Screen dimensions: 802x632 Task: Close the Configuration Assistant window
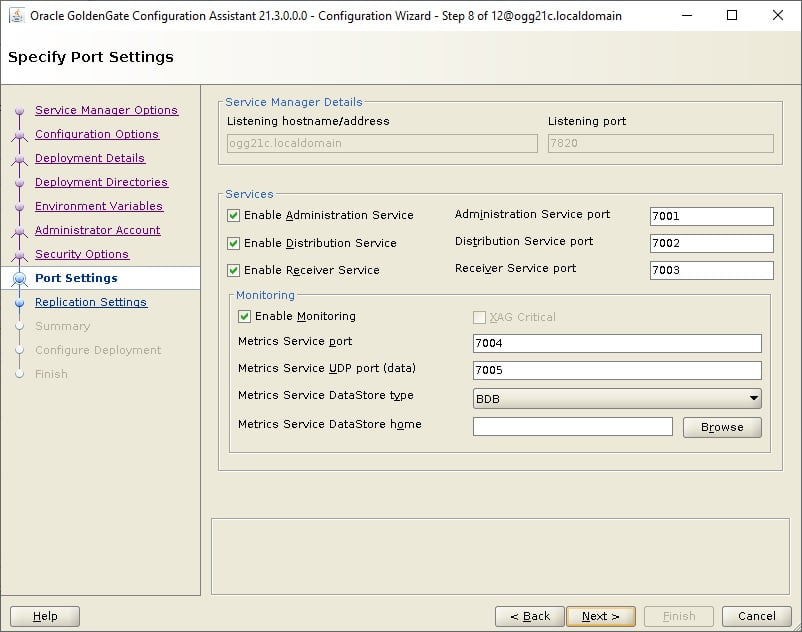coord(777,15)
